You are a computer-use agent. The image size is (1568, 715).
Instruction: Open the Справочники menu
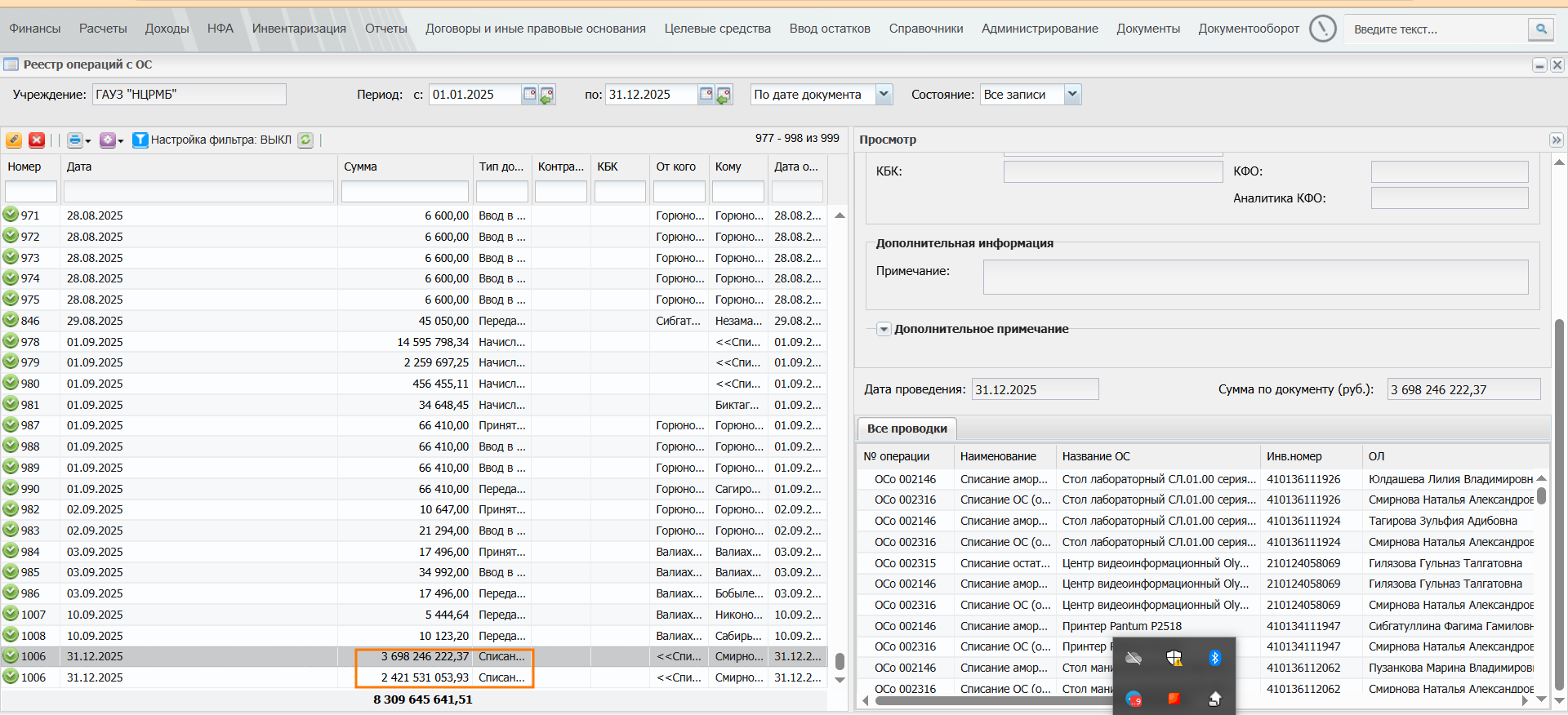click(926, 29)
